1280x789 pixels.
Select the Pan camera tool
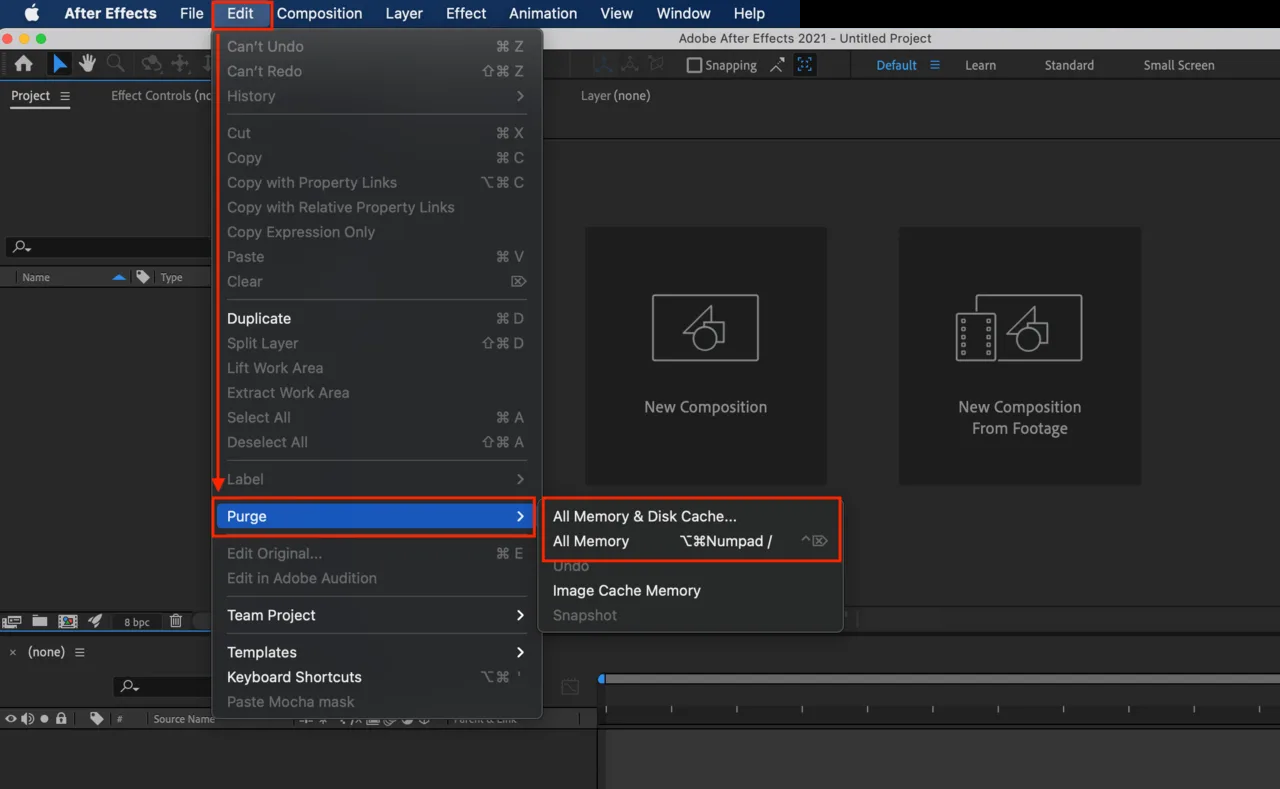coord(180,64)
